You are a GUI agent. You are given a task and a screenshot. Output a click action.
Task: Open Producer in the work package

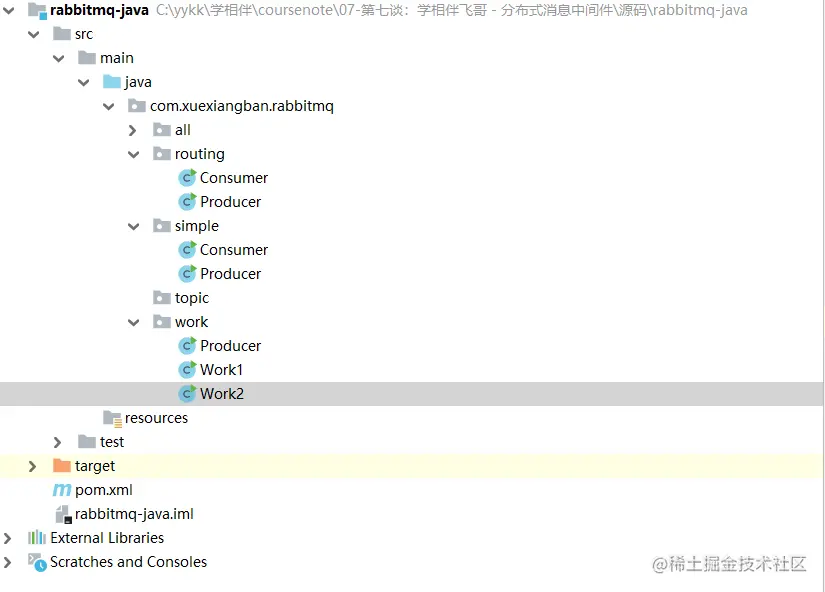[230, 346]
